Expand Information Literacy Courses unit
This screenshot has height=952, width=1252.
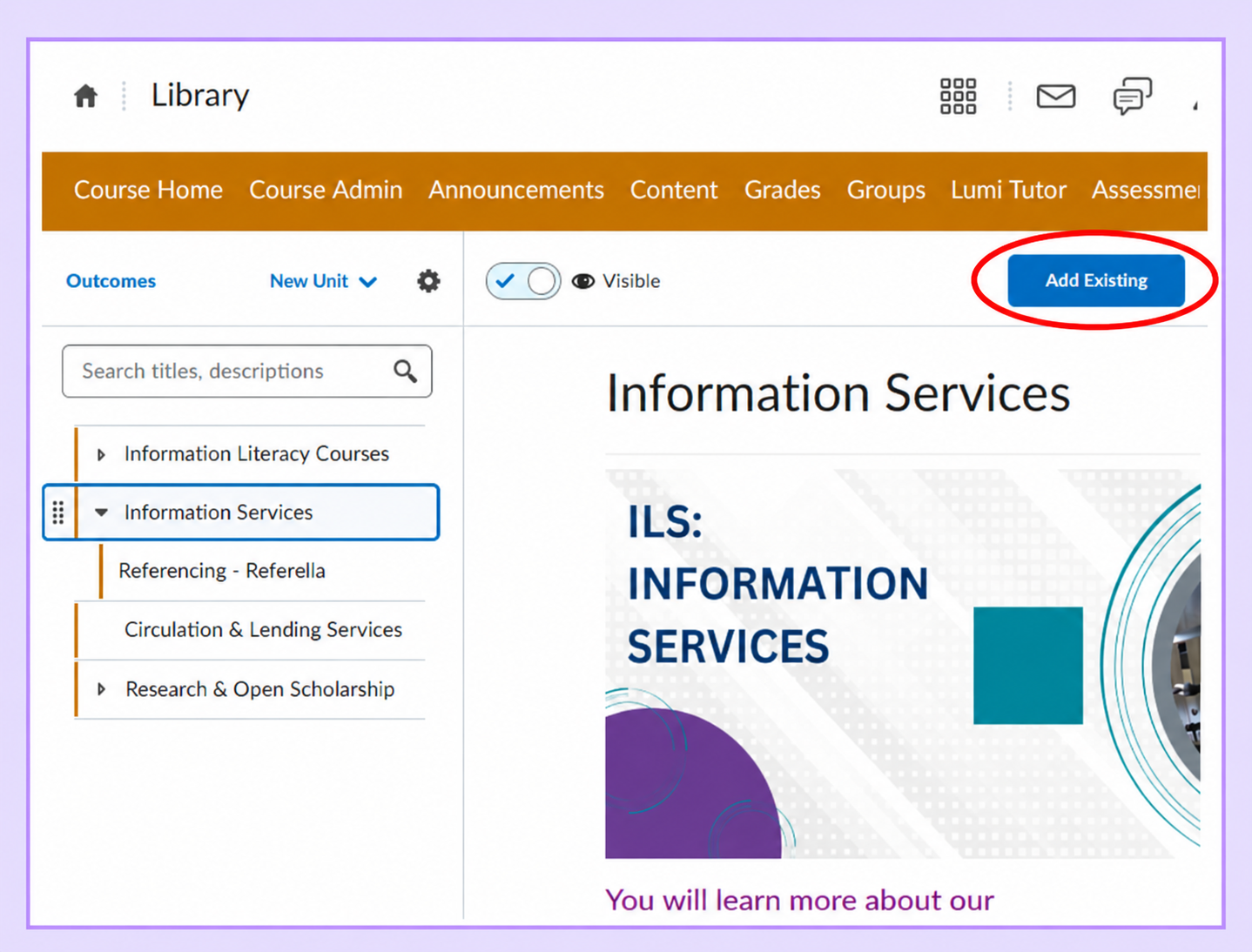[x=101, y=454]
